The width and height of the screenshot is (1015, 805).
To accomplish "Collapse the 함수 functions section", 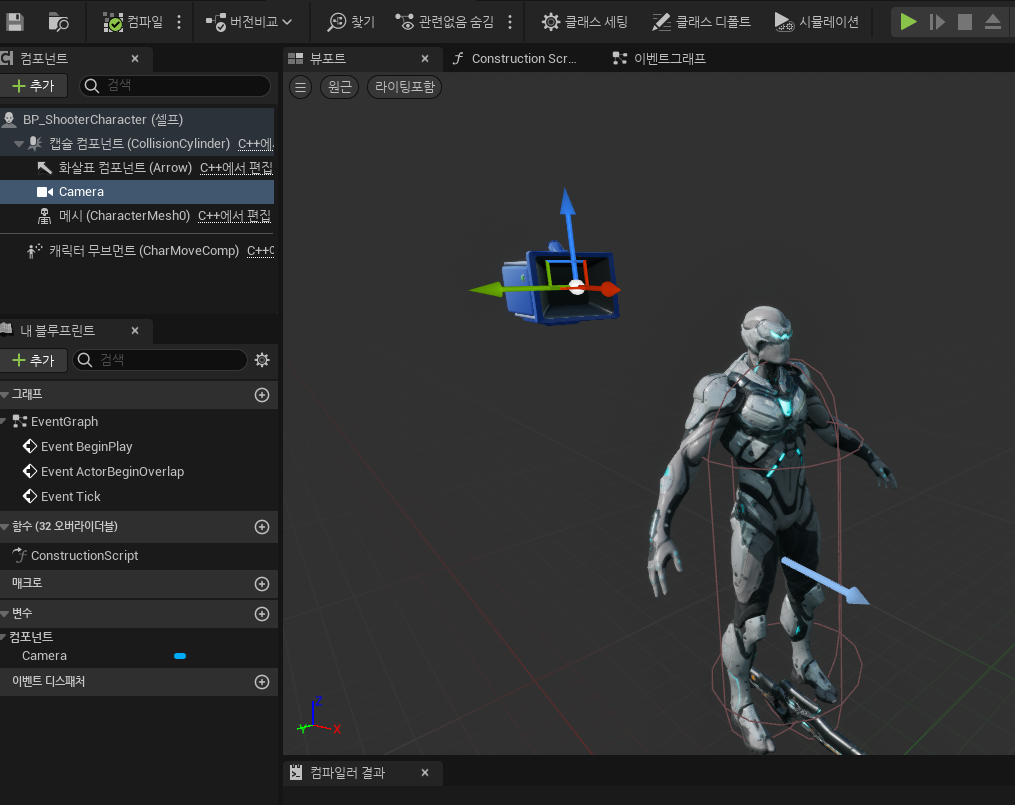I will [x=5, y=527].
